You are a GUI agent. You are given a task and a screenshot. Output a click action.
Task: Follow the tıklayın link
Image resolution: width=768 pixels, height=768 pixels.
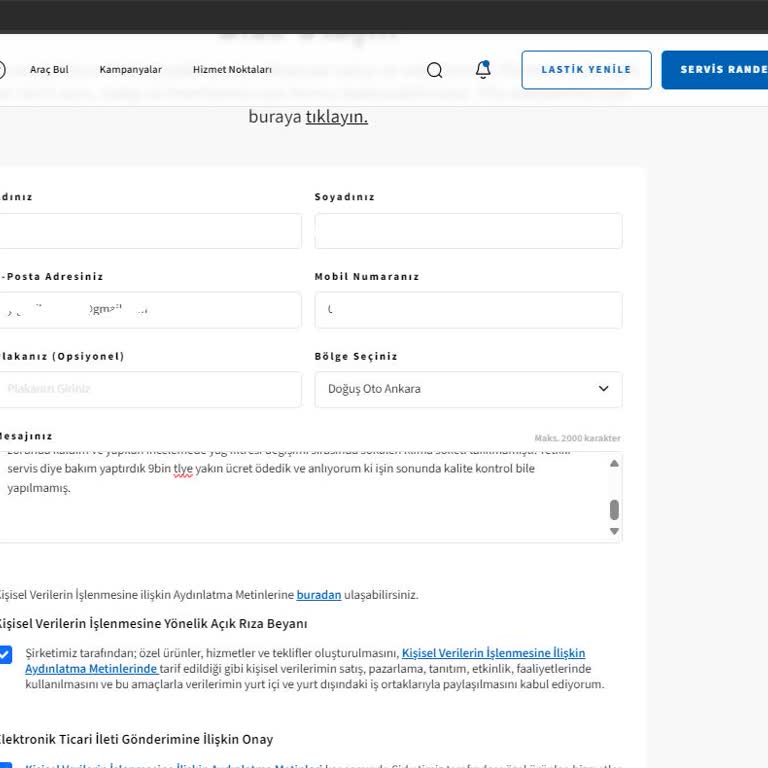tap(336, 117)
